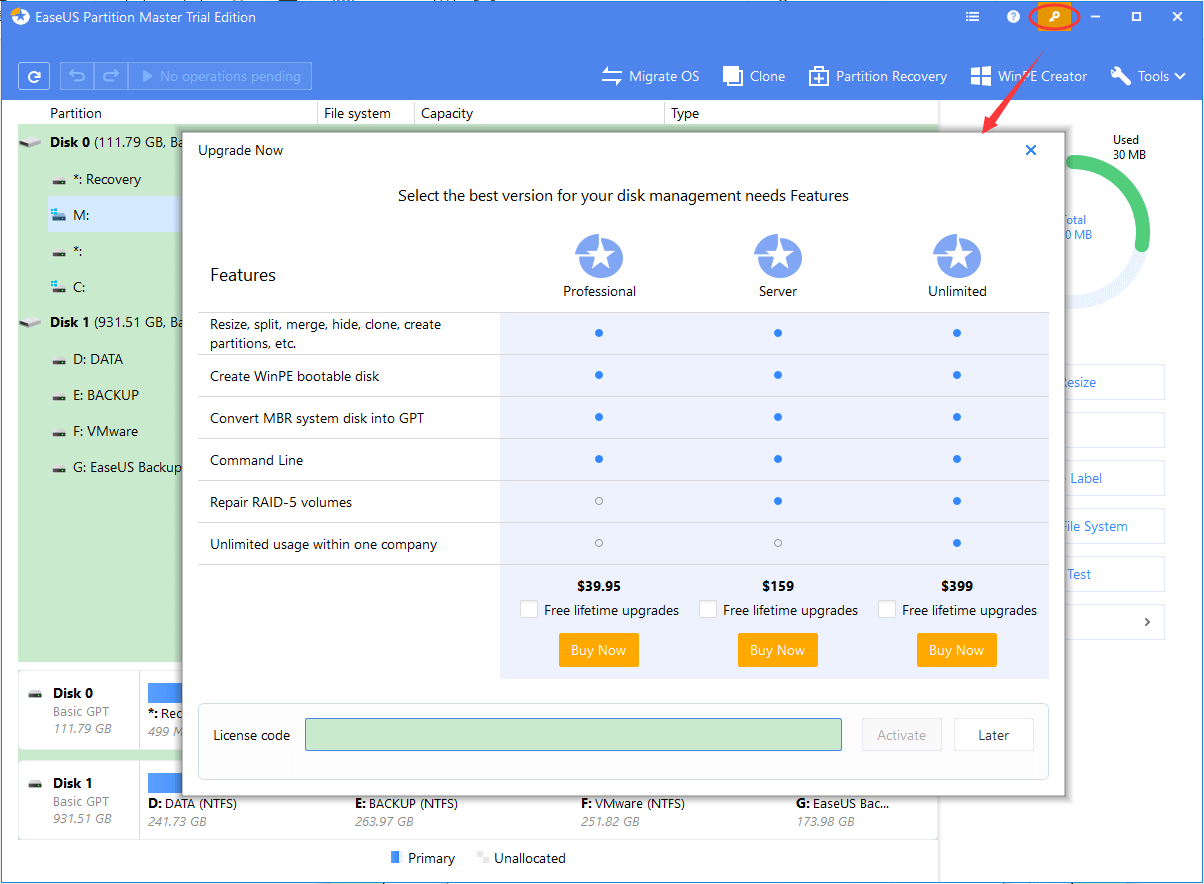Click the Clone icon in toolbar
1204x884 pixels.
click(733, 76)
